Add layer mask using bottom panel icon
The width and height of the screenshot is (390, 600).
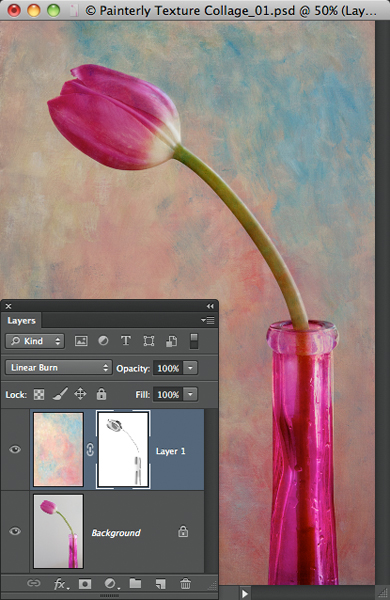tap(85, 584)
